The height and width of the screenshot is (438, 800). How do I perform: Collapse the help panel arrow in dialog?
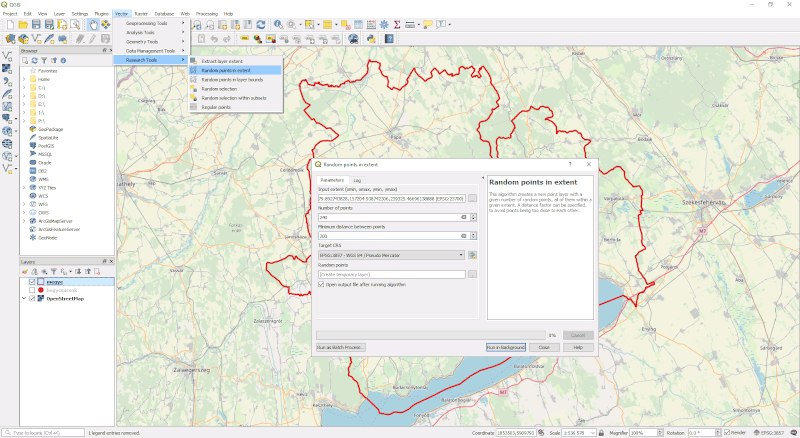[483, 178]
